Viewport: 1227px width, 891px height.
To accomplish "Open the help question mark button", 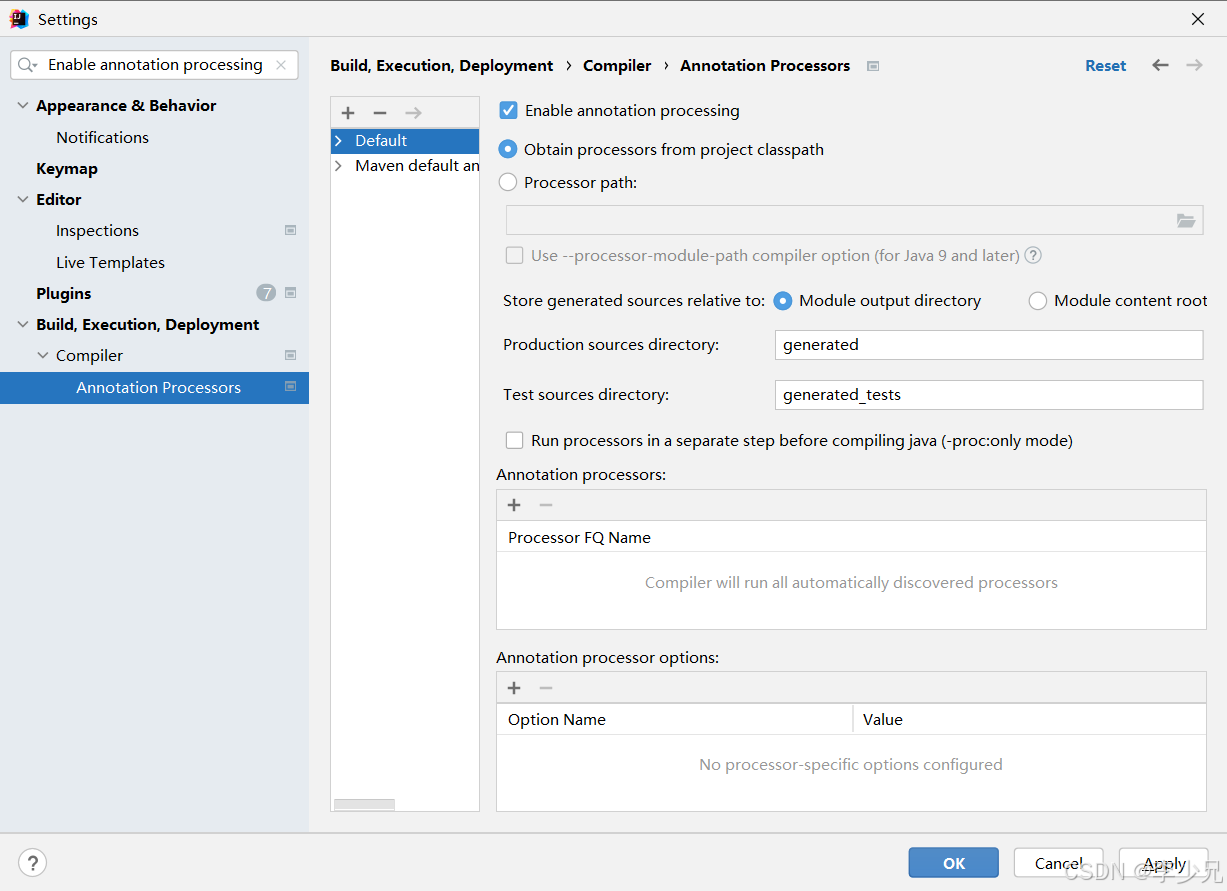I will (32, 863).
